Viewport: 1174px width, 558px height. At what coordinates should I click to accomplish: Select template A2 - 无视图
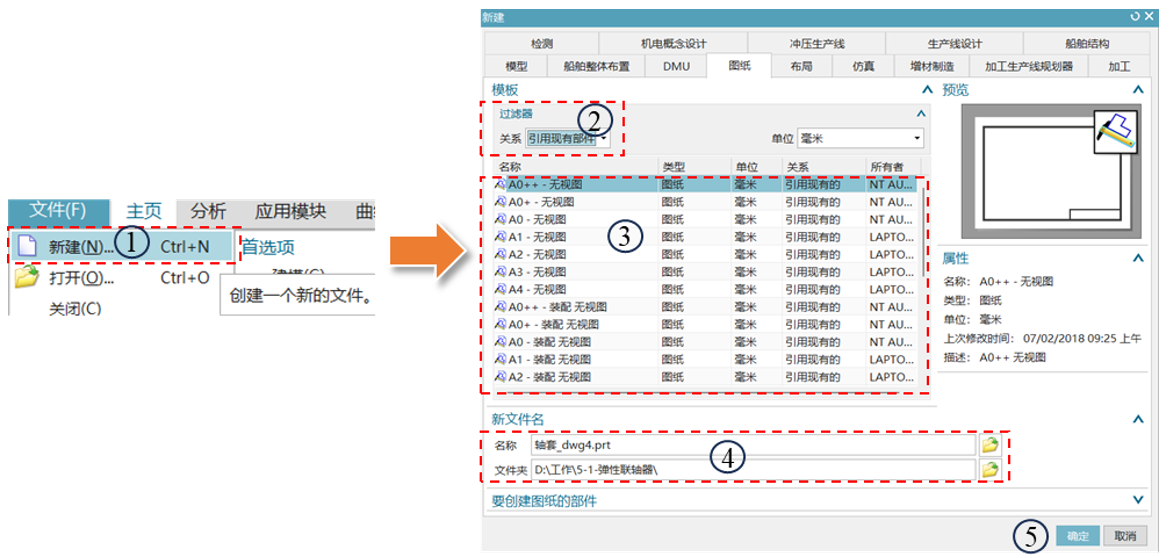[705, 254]
